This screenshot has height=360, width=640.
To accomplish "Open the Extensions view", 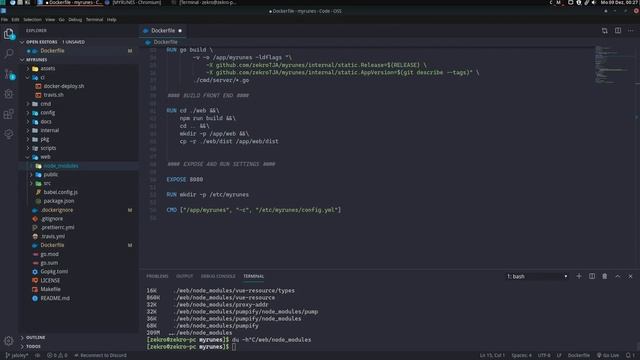I will pyautogui.click(x=9, y=114).
